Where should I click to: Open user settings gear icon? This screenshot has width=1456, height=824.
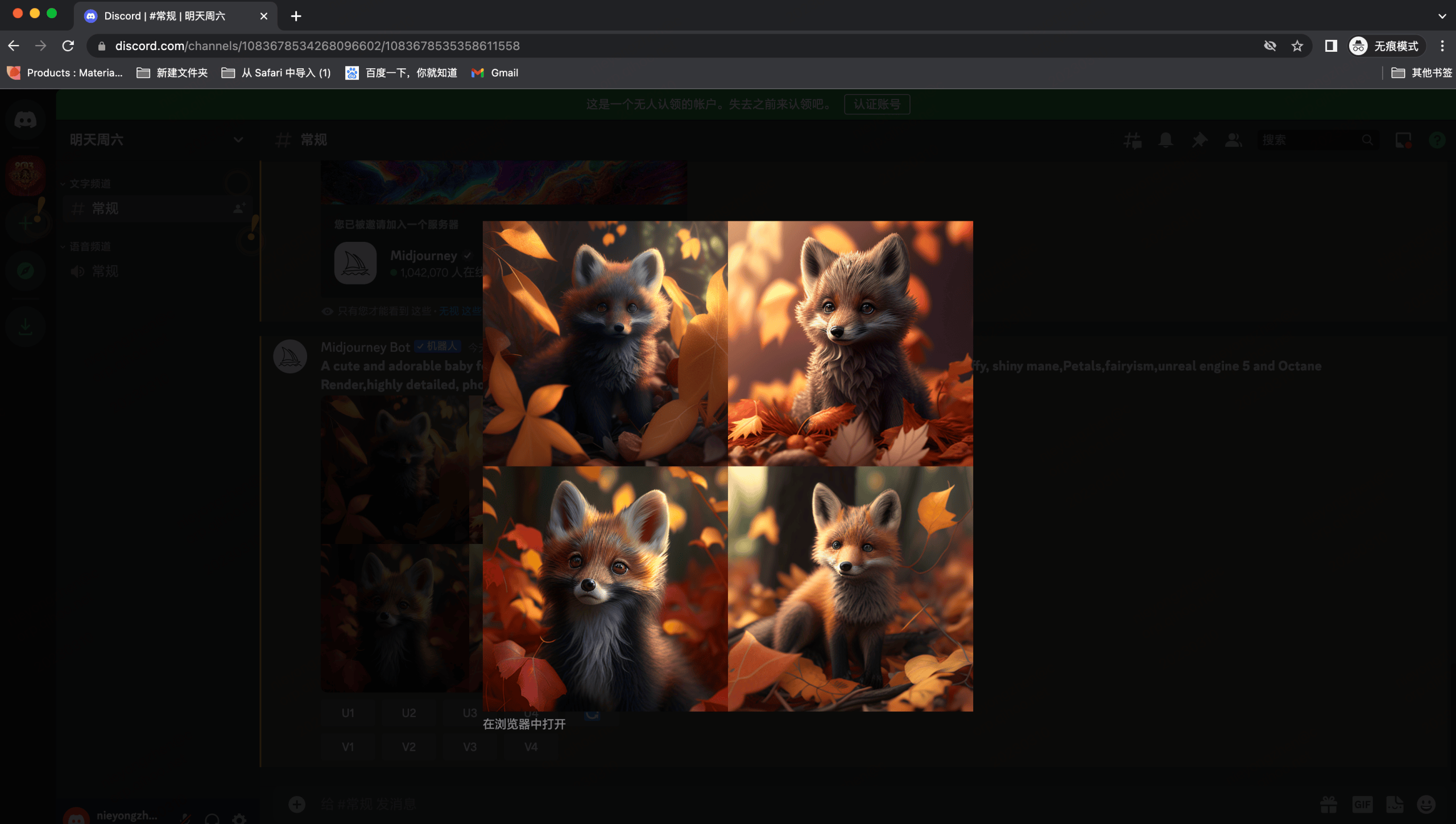(239, 818)
